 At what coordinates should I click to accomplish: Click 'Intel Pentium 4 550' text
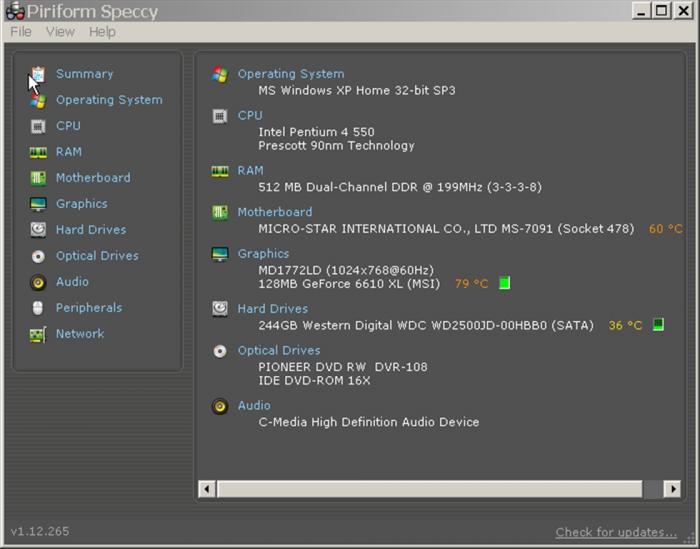pyautogui.click(x=317, y=132)
